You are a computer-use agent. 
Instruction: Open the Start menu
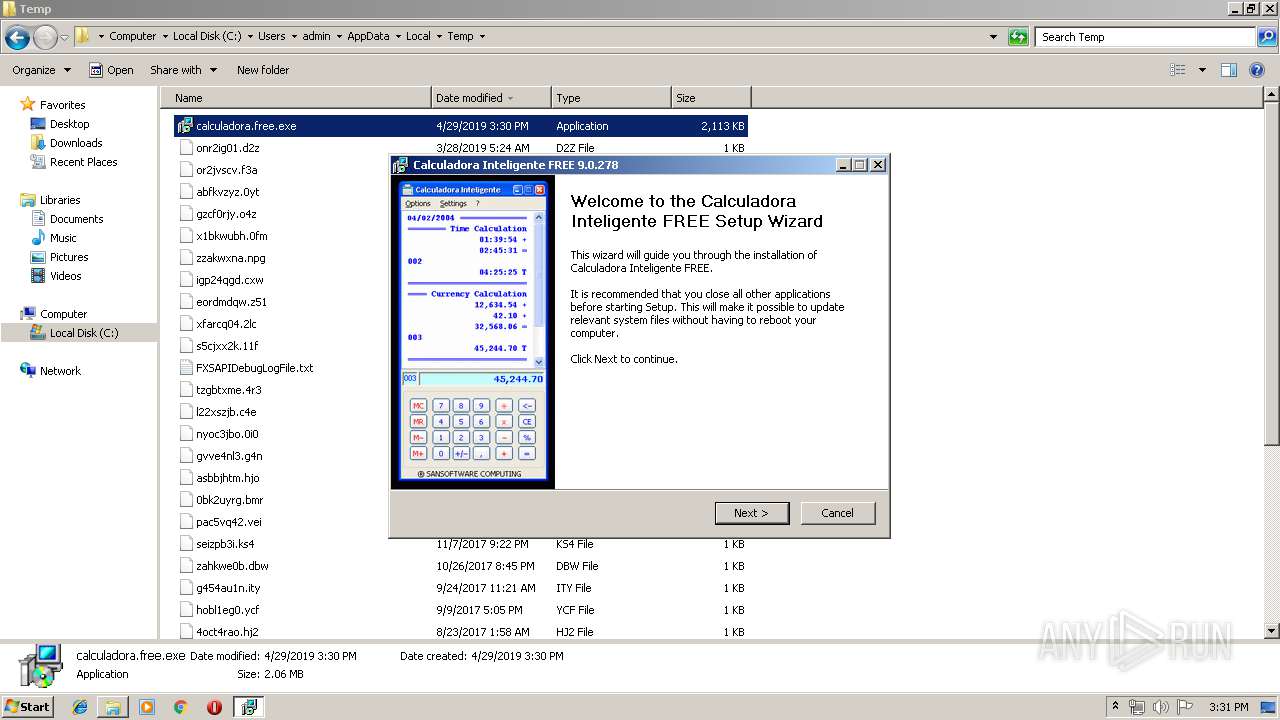pyautogui.click(x=27, y=707)
